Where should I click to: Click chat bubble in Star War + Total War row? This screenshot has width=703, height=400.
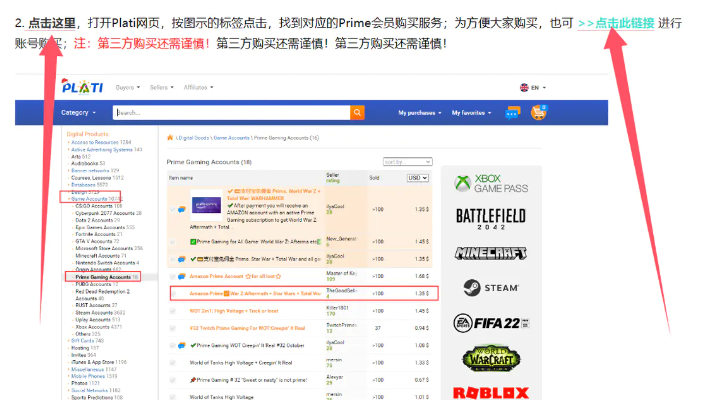point(182,259)
